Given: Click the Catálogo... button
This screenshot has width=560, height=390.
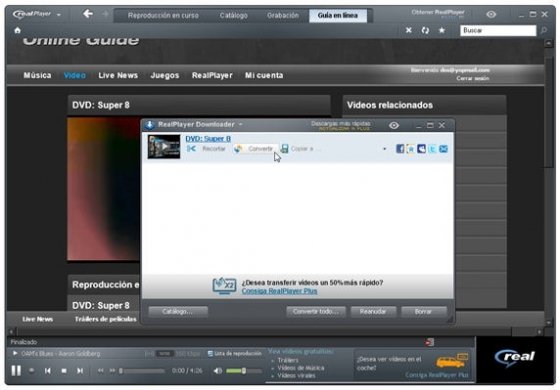Looking at the screenshot, I should (178, 312).
